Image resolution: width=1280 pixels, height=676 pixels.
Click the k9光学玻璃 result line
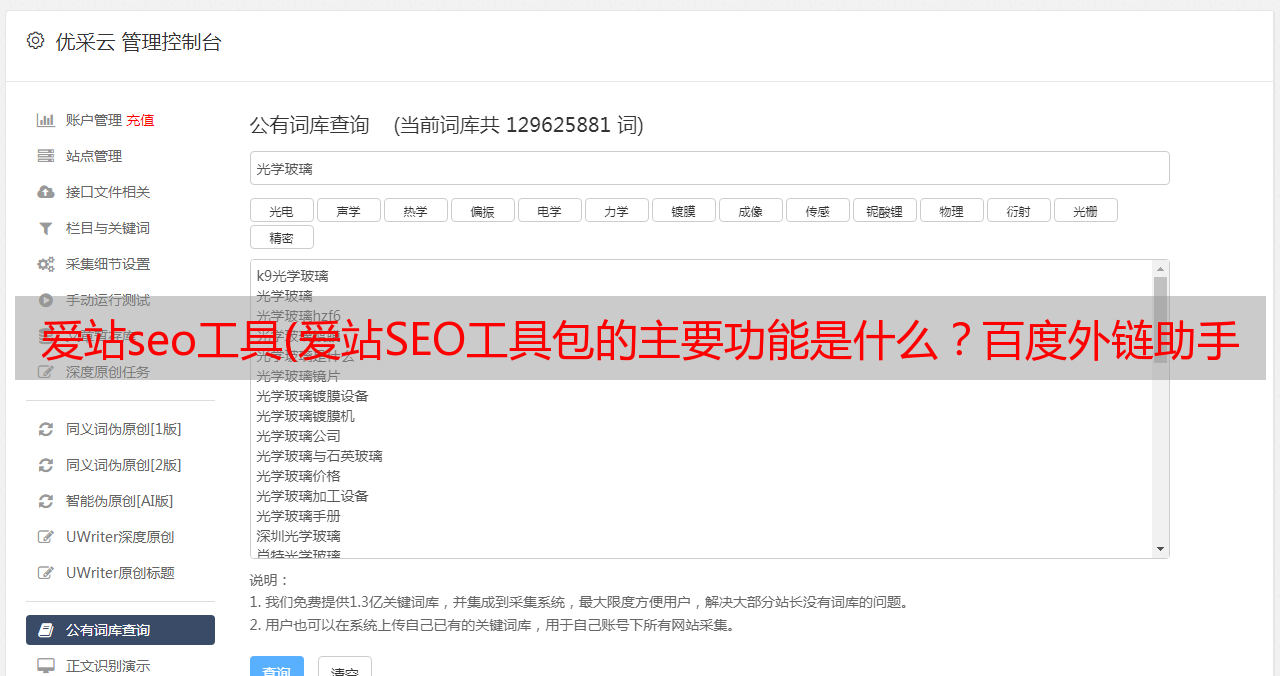(x=292, y=276)
